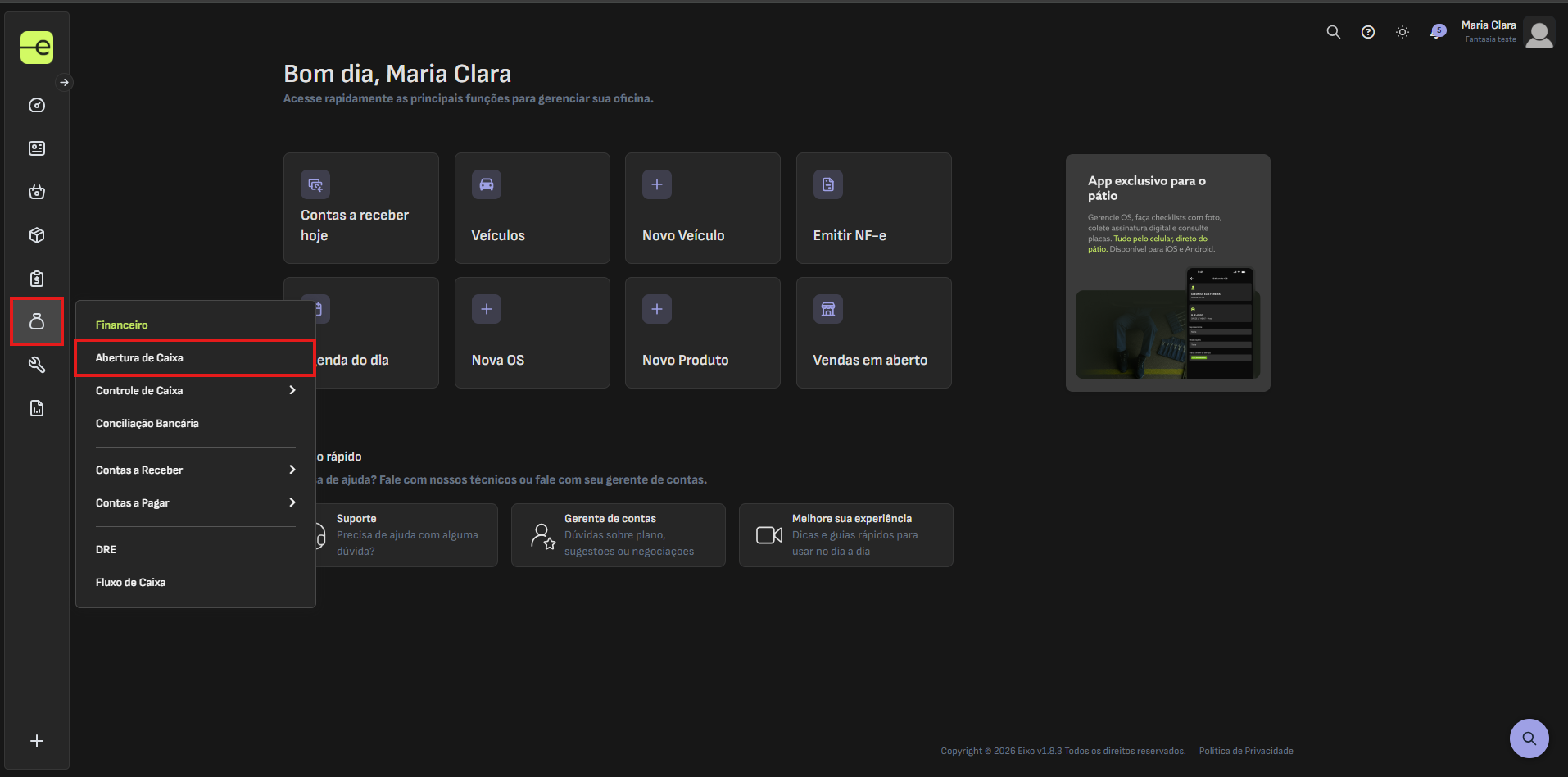Open the Novo Produto shortcut card

703,333
